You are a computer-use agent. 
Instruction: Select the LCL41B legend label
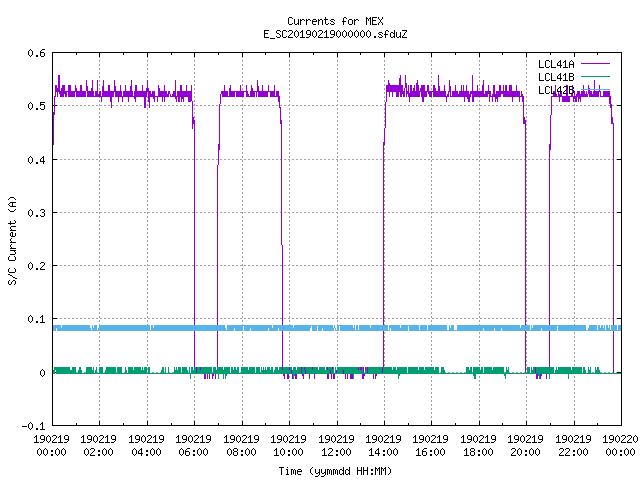pyautogui.click(x=556, y=77)
